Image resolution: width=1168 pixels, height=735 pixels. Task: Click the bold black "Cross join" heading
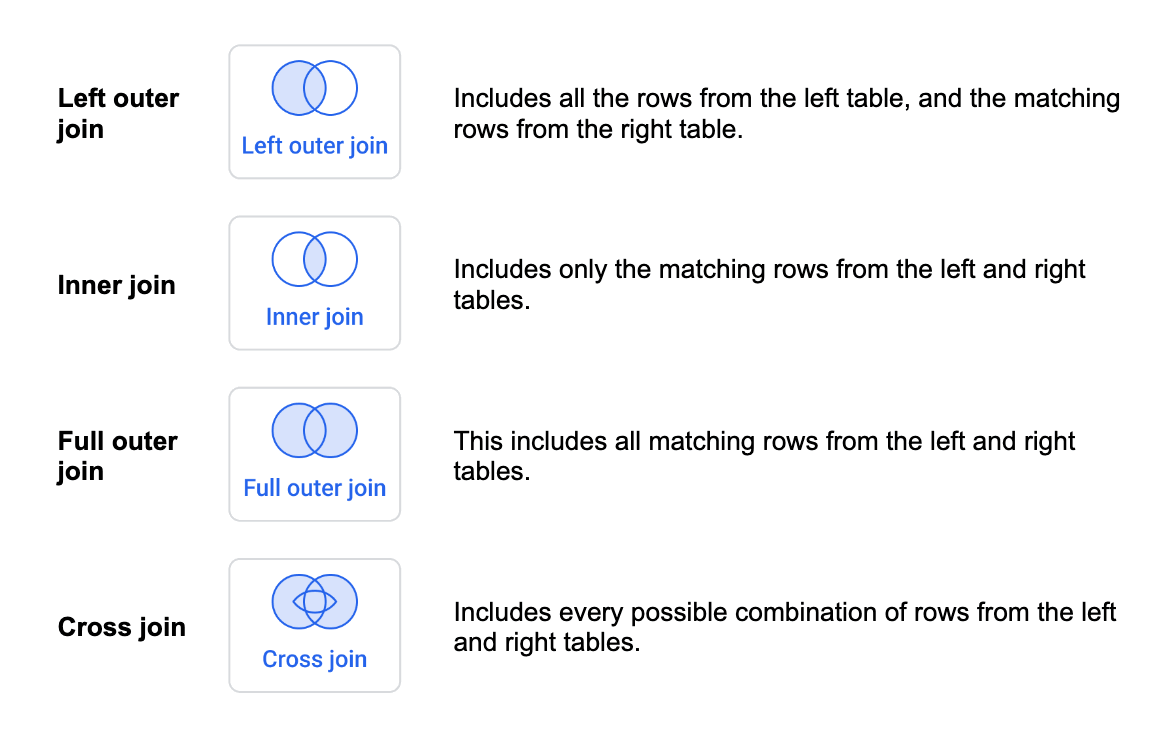click(121, 627)
